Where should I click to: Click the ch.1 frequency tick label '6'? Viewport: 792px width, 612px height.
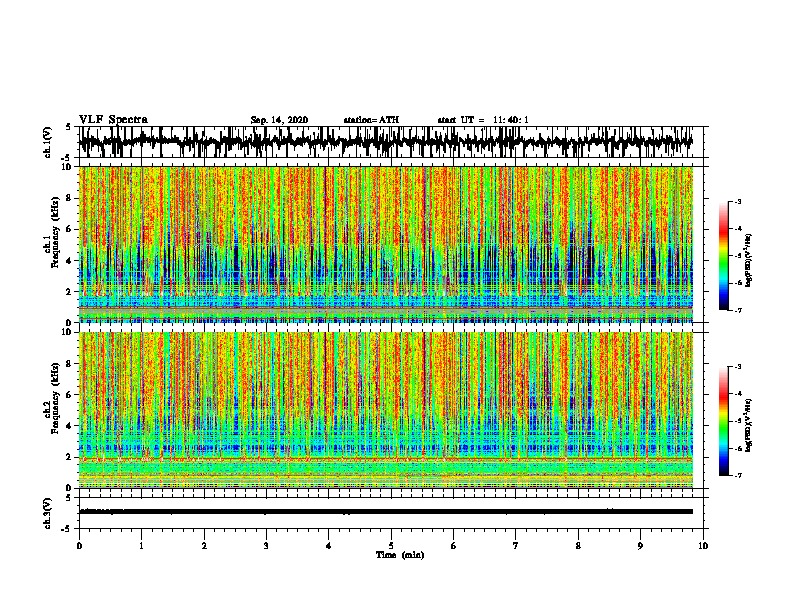click(x=69, y=229)
